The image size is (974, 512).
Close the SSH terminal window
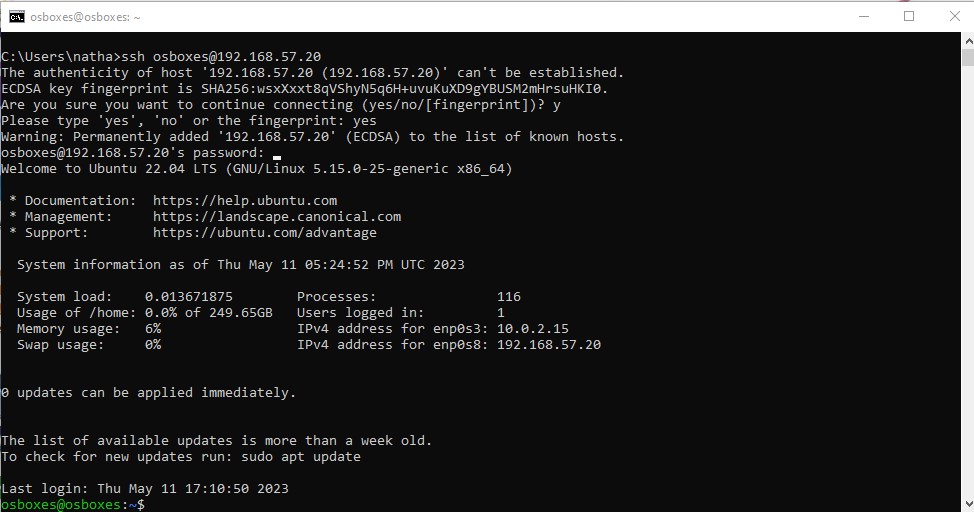955,17
